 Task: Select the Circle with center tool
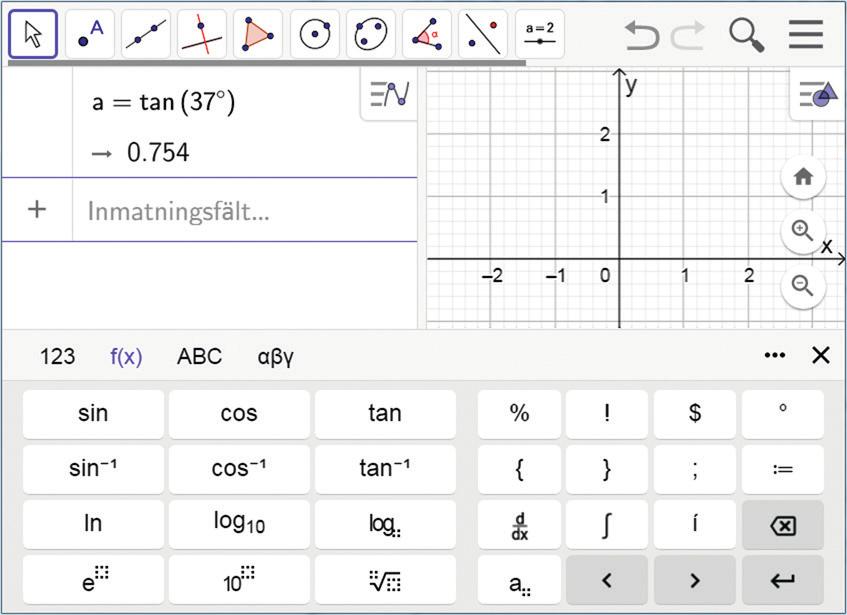click(315, 34)
